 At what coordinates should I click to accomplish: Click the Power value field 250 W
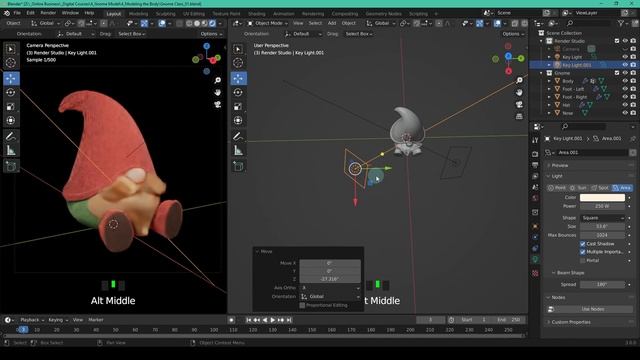(602, 206)
